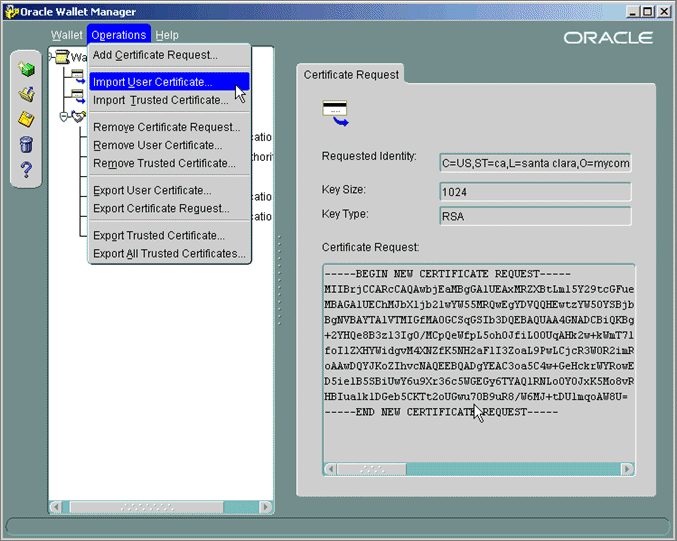
Task: Choose Export User Certificate...
Action: [x=169, y=190]
